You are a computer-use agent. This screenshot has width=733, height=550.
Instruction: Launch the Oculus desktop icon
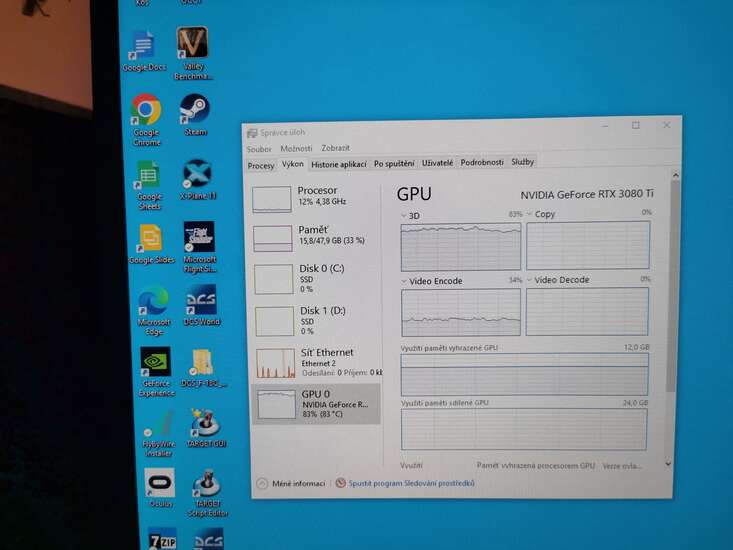point(160,488)
